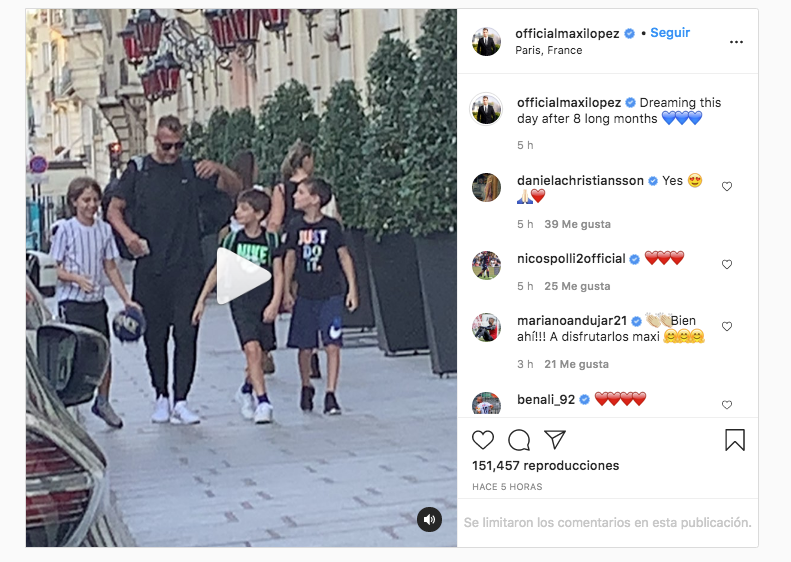Like marianoandujar21's comment heart
Image resolution: width=791 pixels, height=562 pixels.
tap(726, 326)
